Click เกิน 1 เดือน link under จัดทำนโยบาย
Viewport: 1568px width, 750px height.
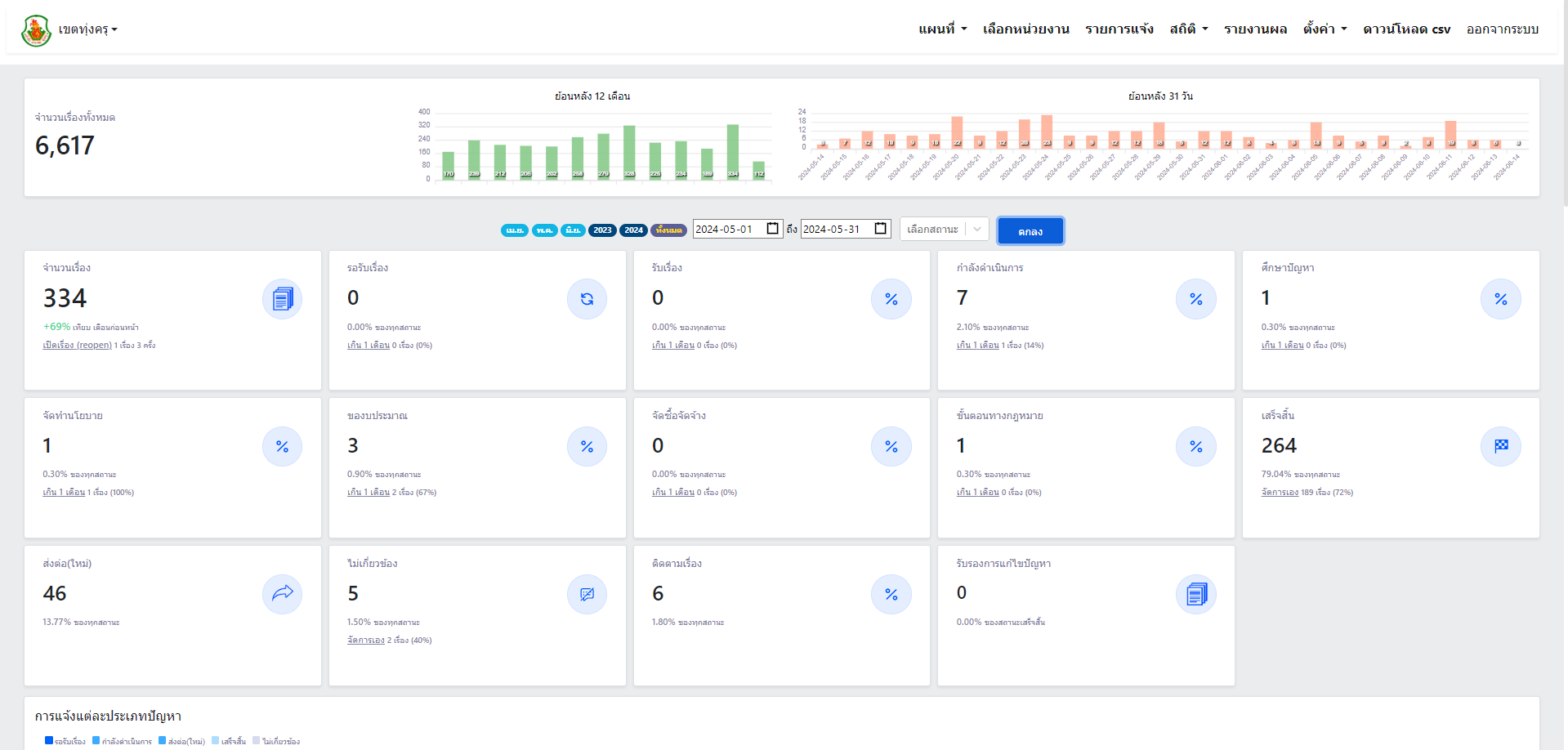click(x=64, y=493)
